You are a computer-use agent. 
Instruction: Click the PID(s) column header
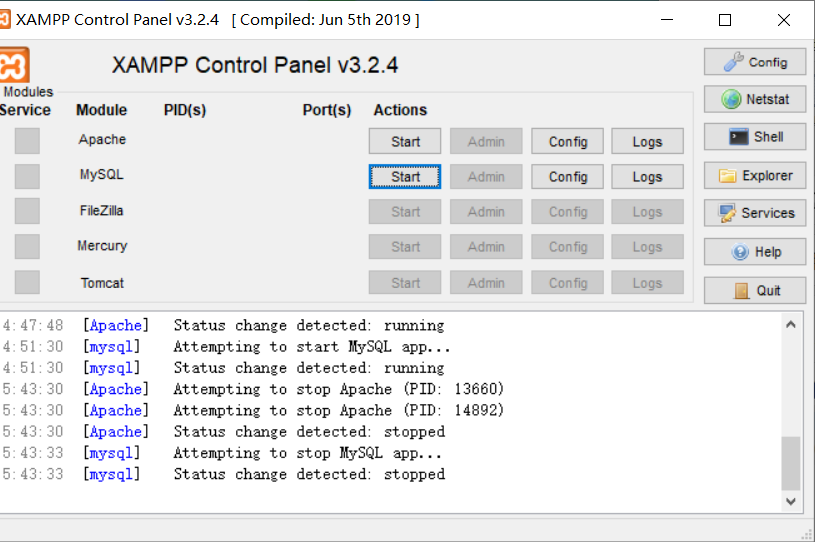(185, 110)
